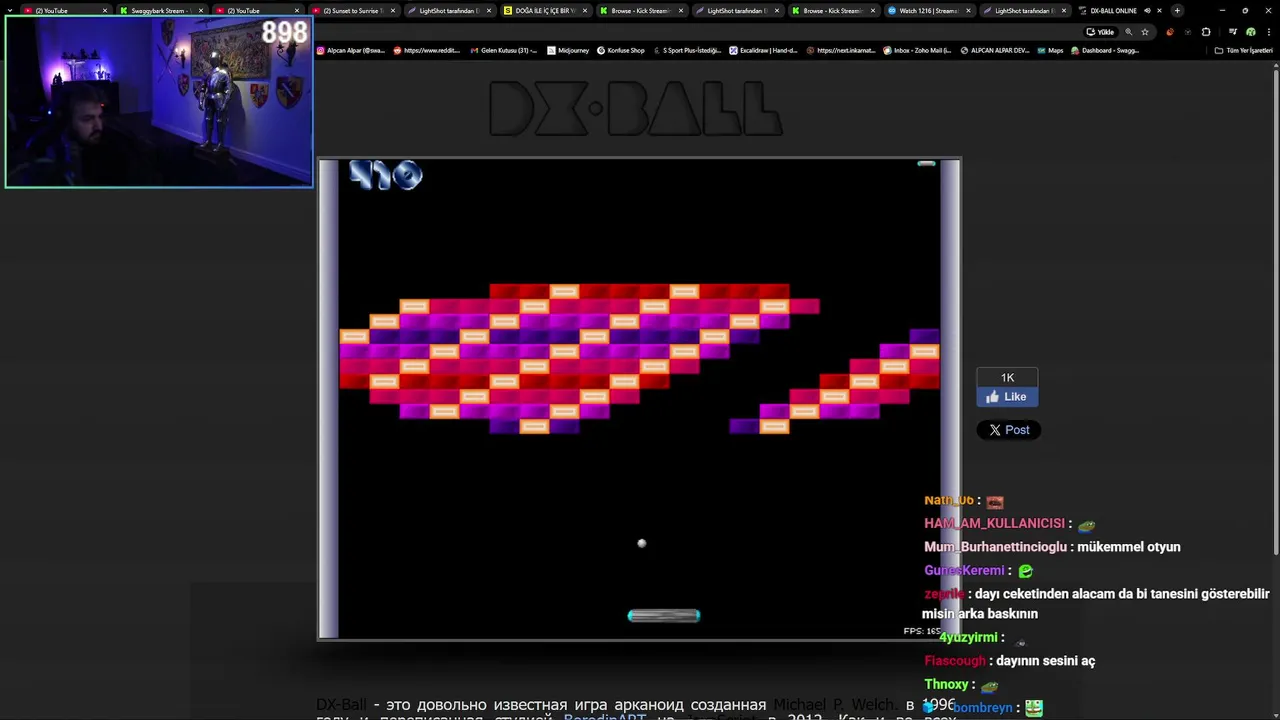Click the orange extension icon in toolbar
The width and height of the screenshot is (1280, 720).
(1170, 32)
